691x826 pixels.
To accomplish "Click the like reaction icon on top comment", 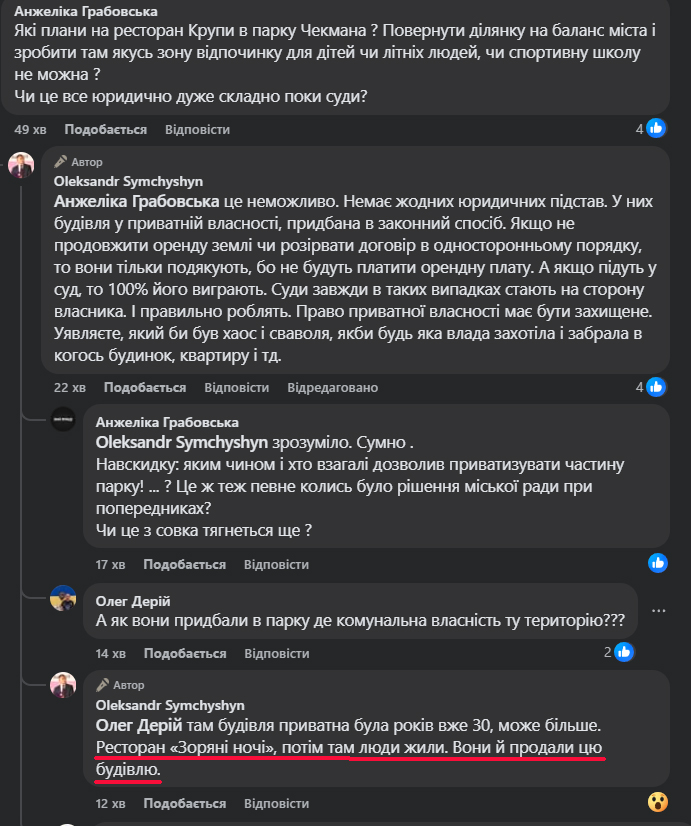I will [x=656, y=129].
